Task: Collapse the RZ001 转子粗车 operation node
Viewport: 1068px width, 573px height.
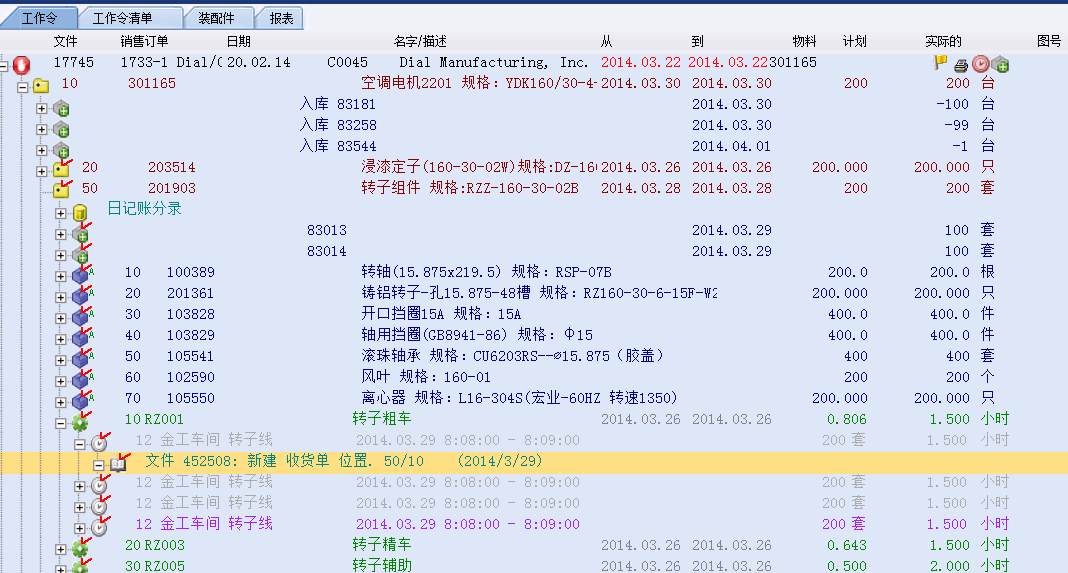Action: [61, 422]
